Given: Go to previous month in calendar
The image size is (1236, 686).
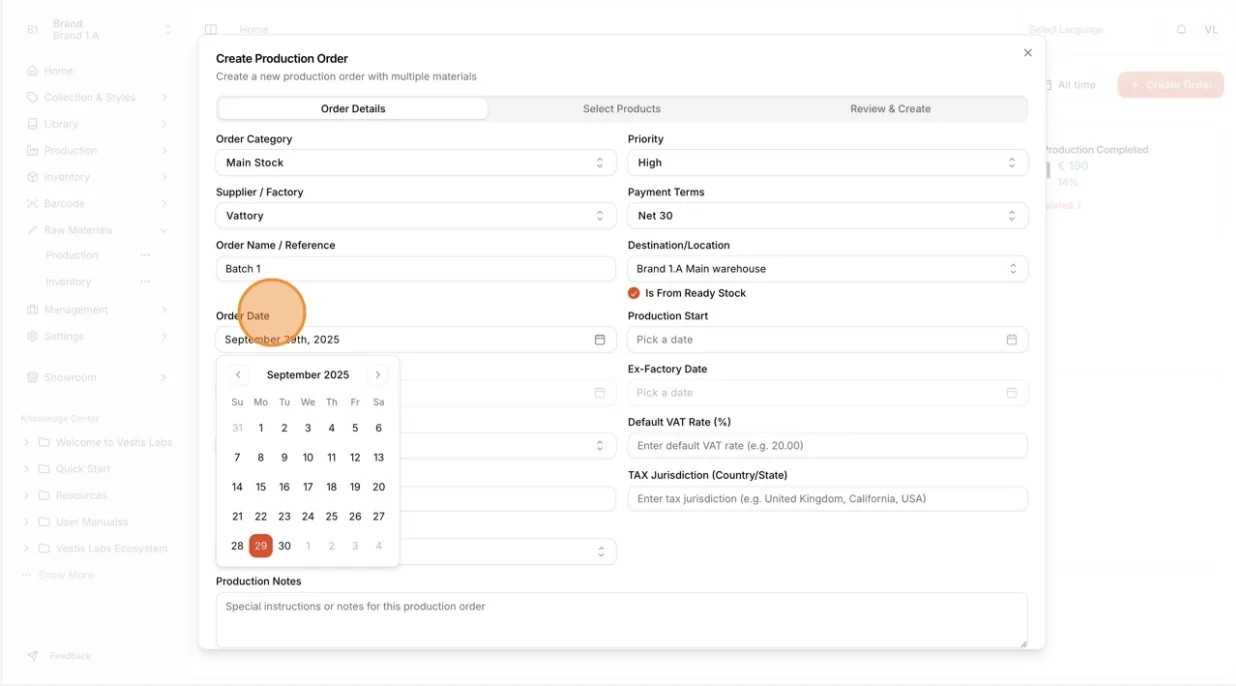Looking at the screenshot, I should click(238, 375).
